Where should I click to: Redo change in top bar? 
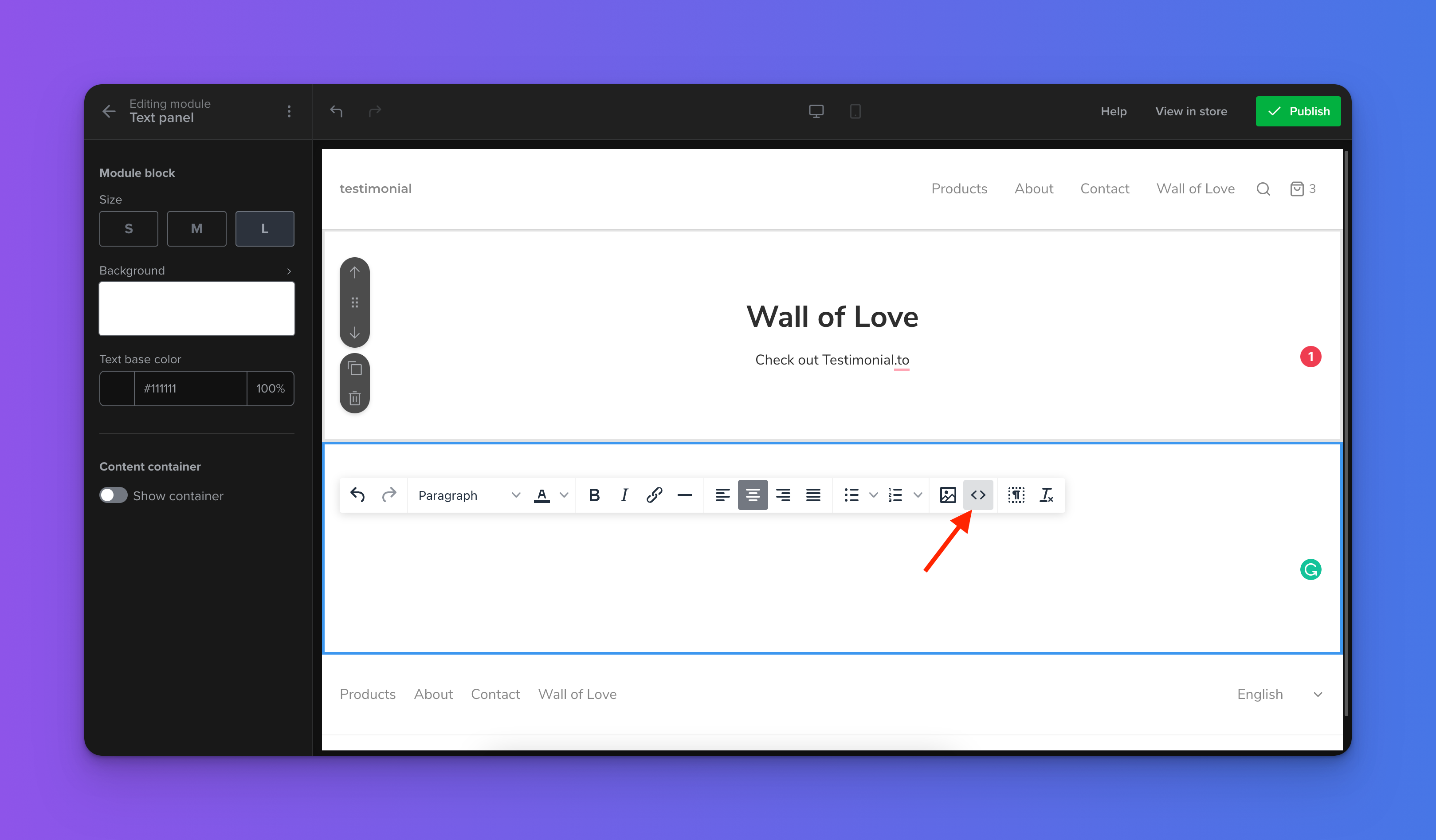(x=375, y=111)
